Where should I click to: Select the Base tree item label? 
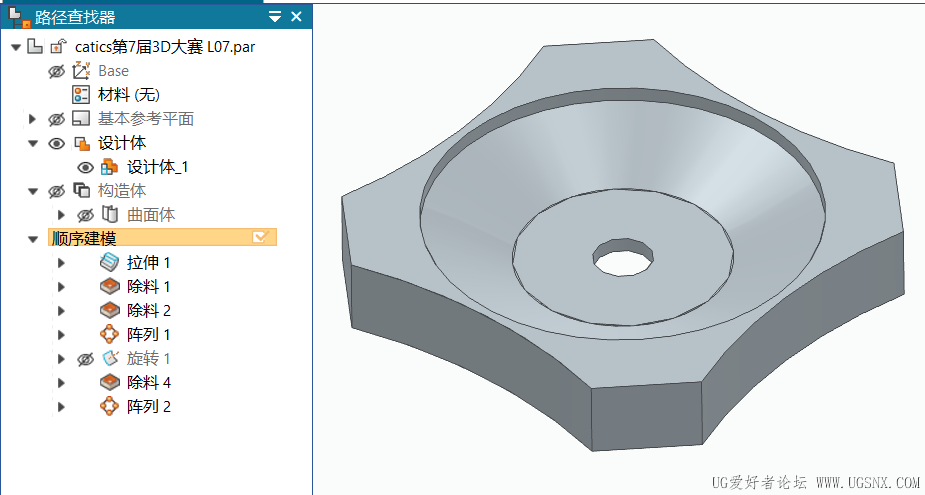[x=113, y=71]
